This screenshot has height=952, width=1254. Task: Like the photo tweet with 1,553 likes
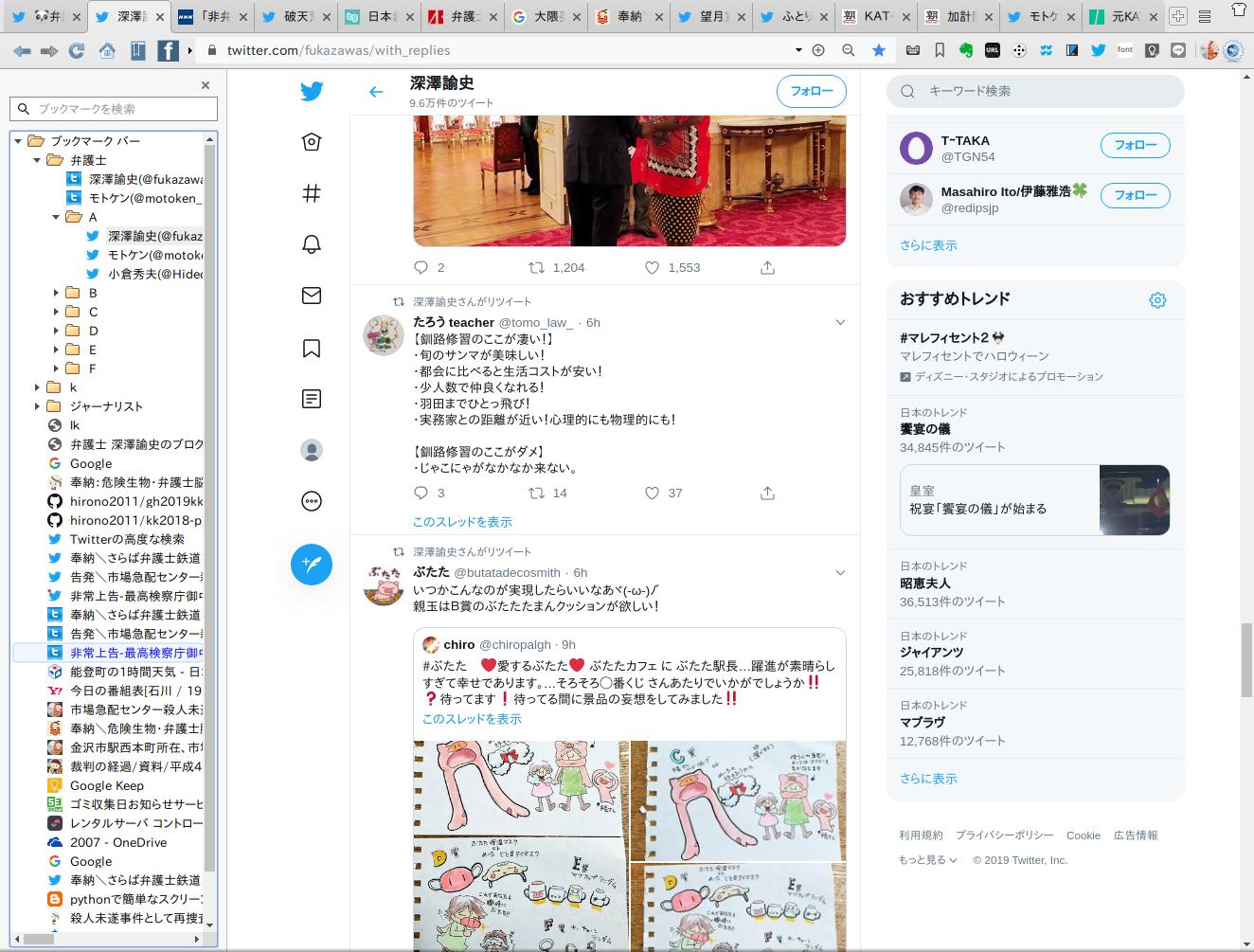[x=652, y=267]
